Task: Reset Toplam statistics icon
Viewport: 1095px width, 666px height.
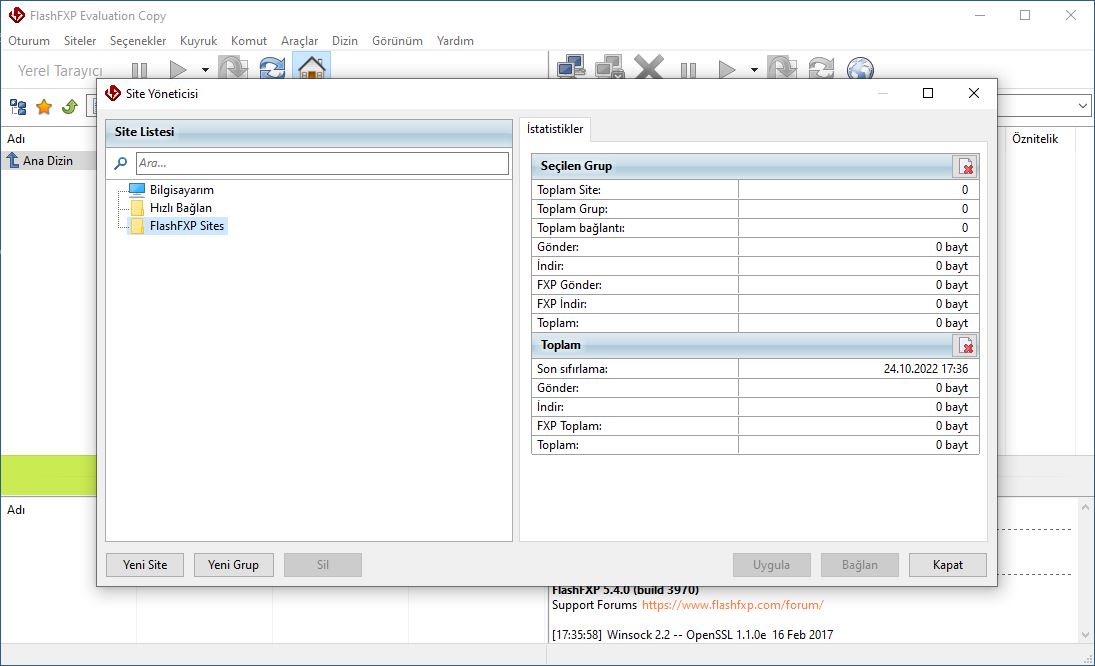Action: [x=965, y=346]
